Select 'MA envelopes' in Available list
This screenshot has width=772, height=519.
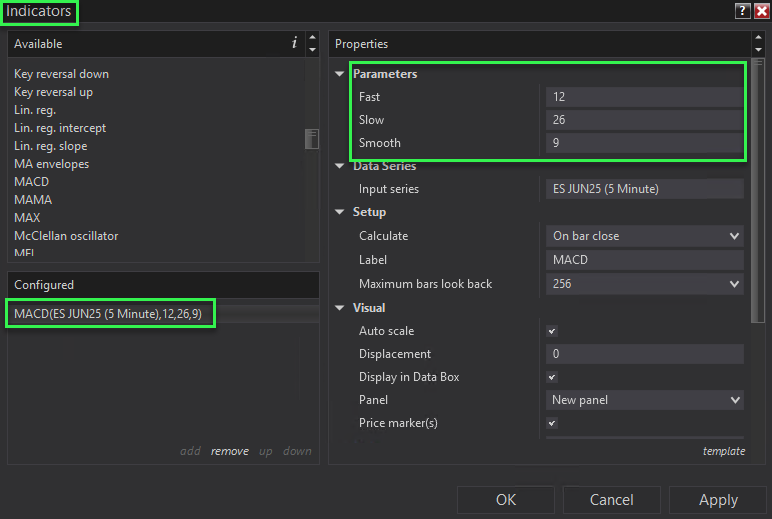(52, 164)
